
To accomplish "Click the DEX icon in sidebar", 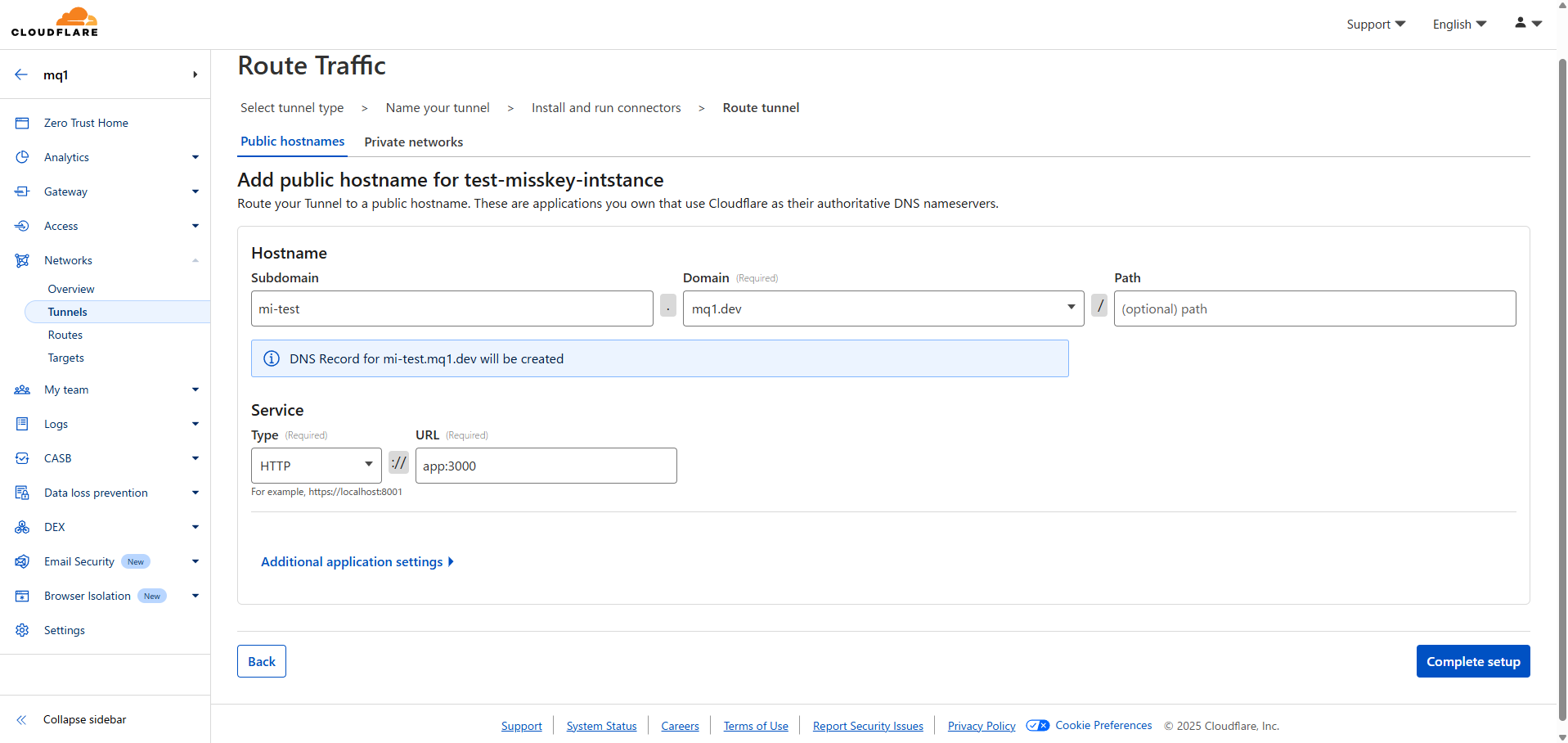I will click(22, 527).
